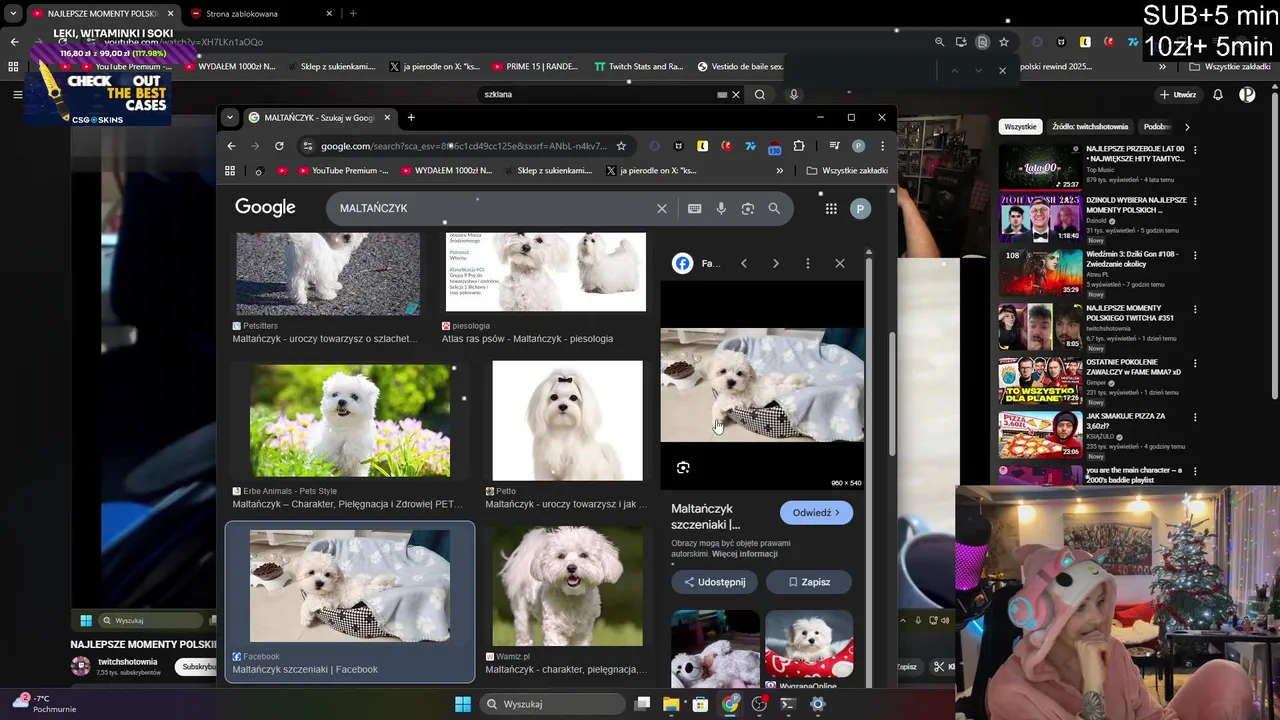Start voice search in Google search bar

pos(721,208)
